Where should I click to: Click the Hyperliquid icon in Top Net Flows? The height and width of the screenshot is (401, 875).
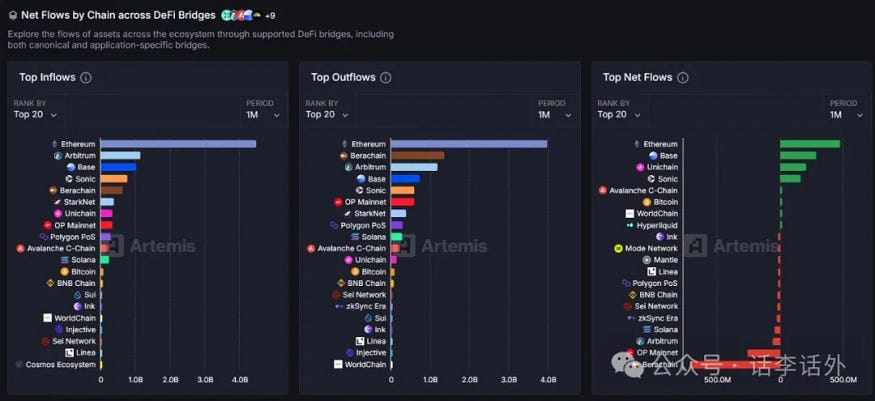pyautogui.click(x=631, y=225)
